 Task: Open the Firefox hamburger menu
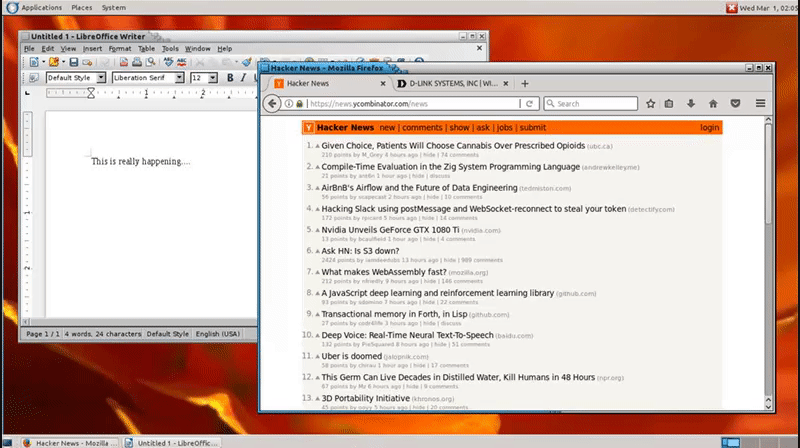(760, 103)
